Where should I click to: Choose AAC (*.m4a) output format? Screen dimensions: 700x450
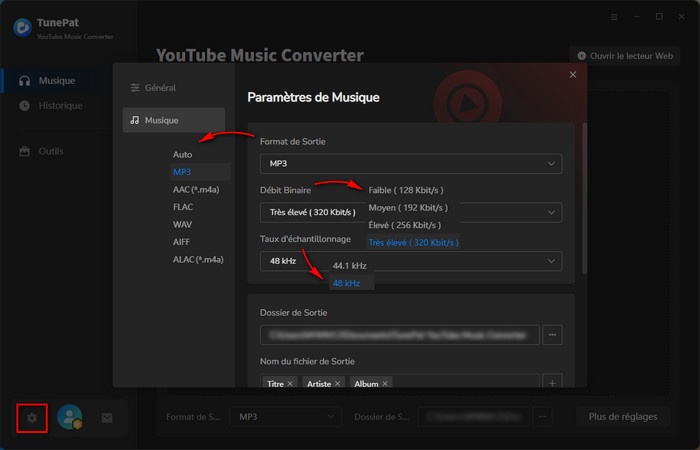pos(196,190)
